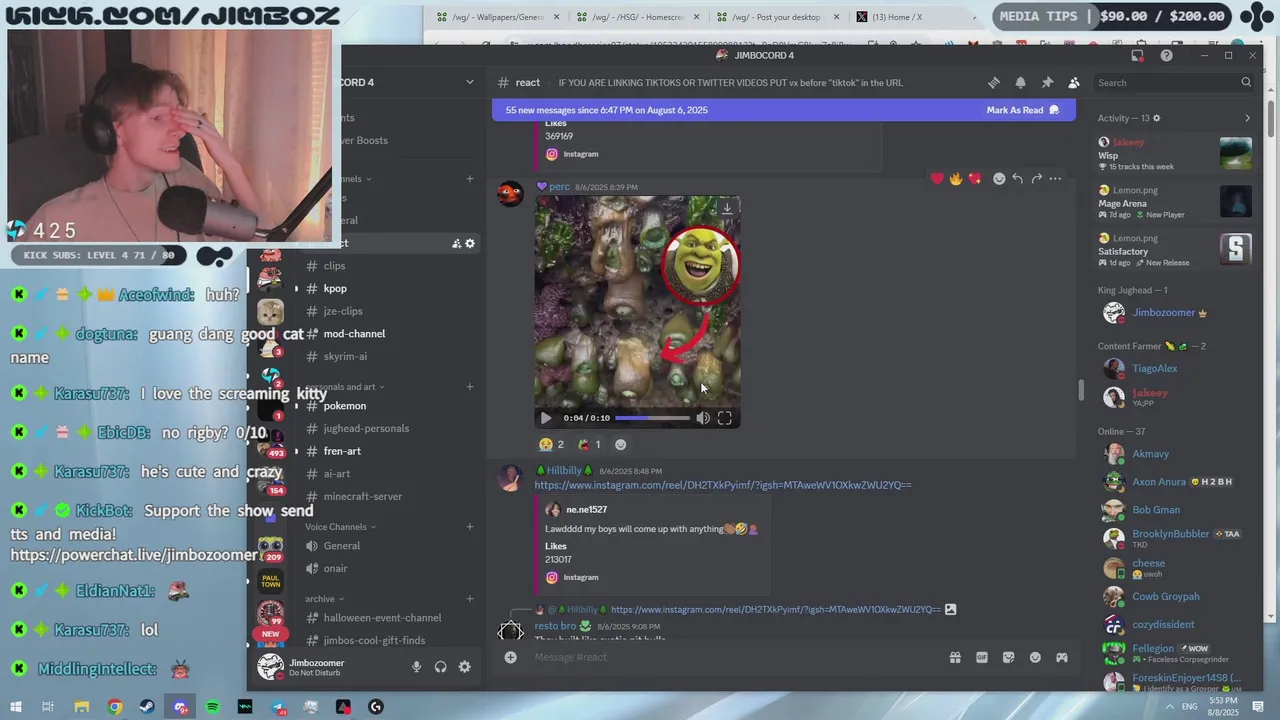Click perc's username
The height and width of the screenshot is (720, 1280).
coord(559,187)
